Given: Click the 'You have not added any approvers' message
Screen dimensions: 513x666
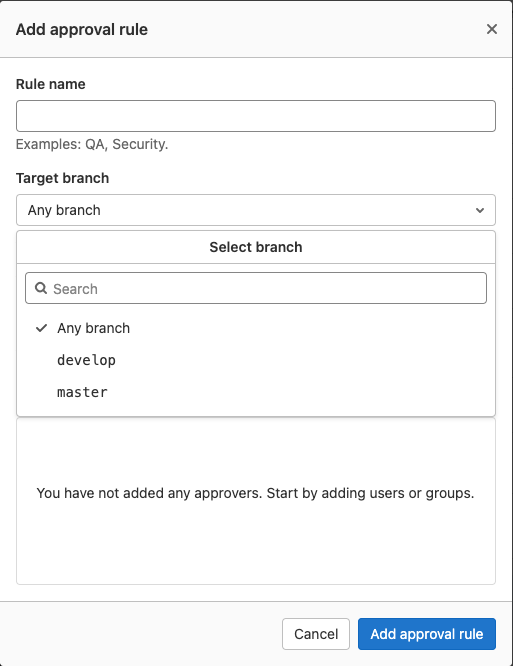Looking at the screenshot, I should click(x=255, y=493).
